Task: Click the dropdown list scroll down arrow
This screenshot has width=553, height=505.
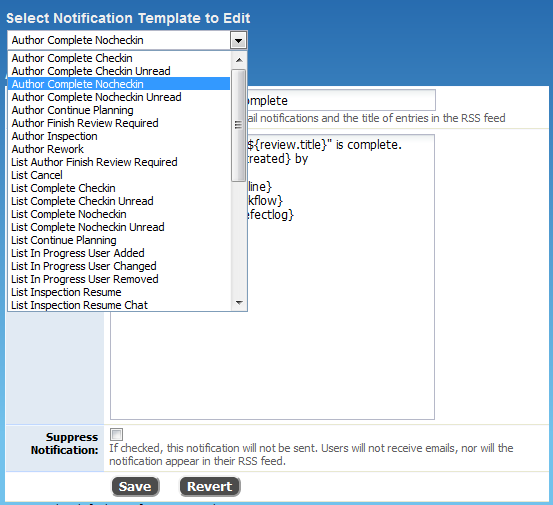Action: pyautogui.click(x=239, y=303)
